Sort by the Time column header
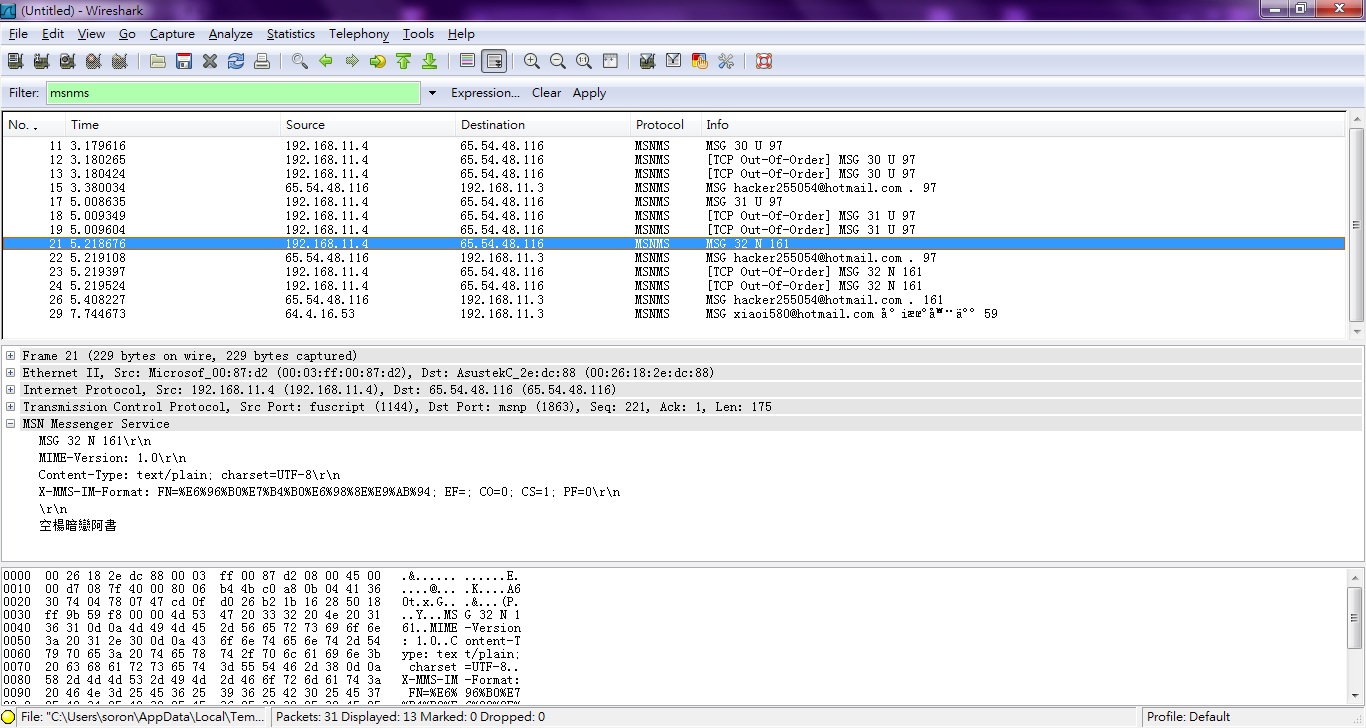Viewport: 1366px width, 728px height. click(172, 125)
